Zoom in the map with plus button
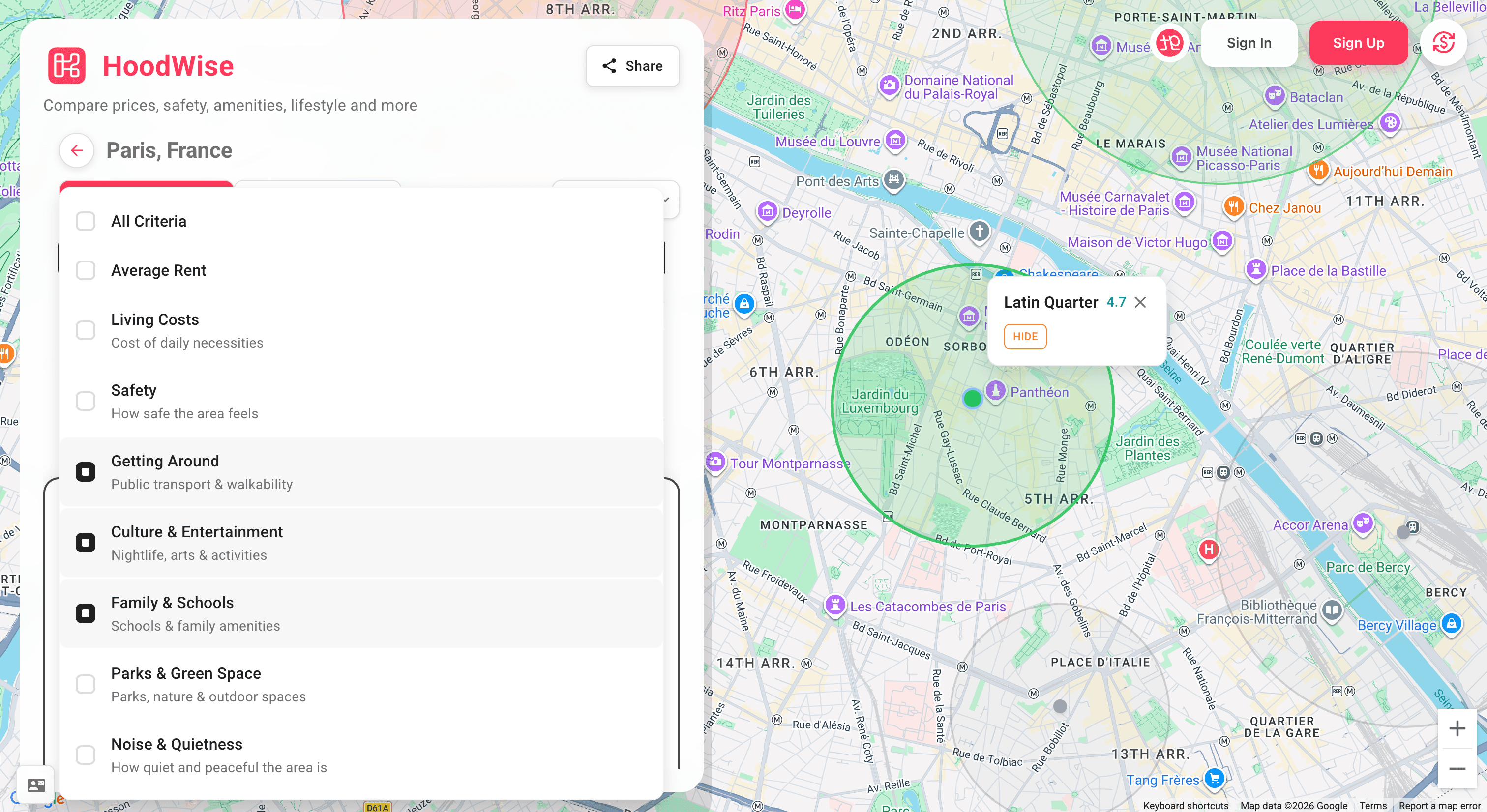Image resolution: width=1487 pixels, height=812 pixels. coord(1457,728)
